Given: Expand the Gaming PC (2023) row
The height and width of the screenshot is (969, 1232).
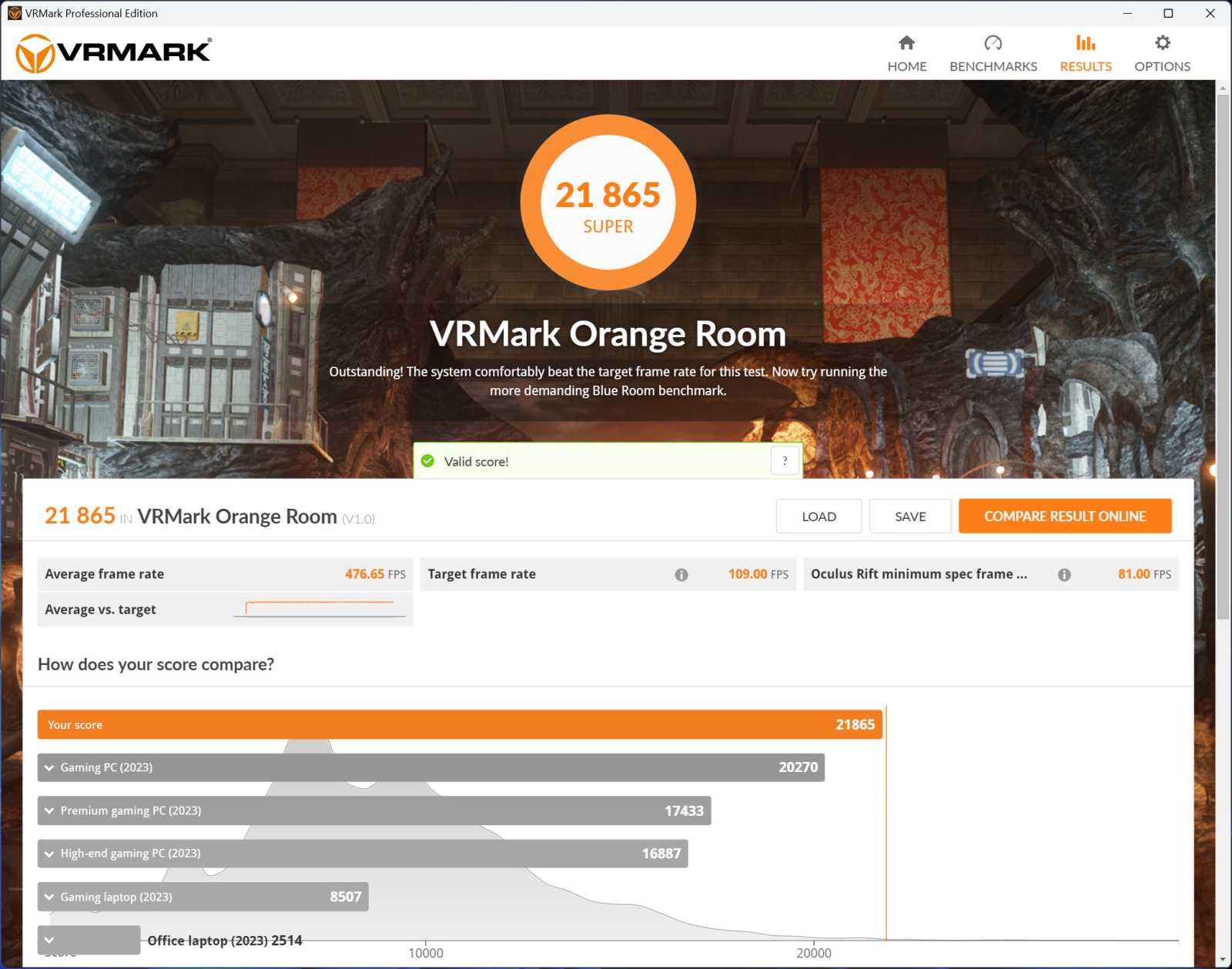Looking at the screenshot, I should pyautogui.click(x=49, y=767).
